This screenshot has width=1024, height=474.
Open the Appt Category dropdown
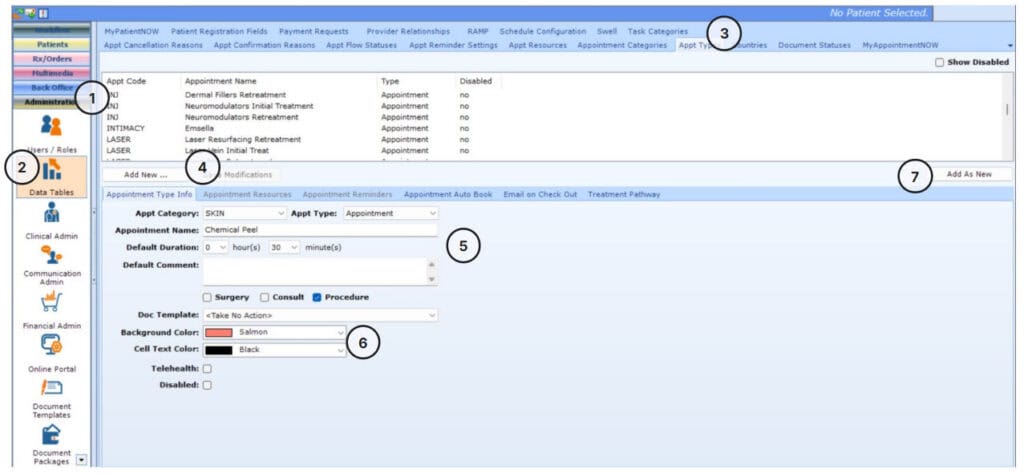(244, 213)
